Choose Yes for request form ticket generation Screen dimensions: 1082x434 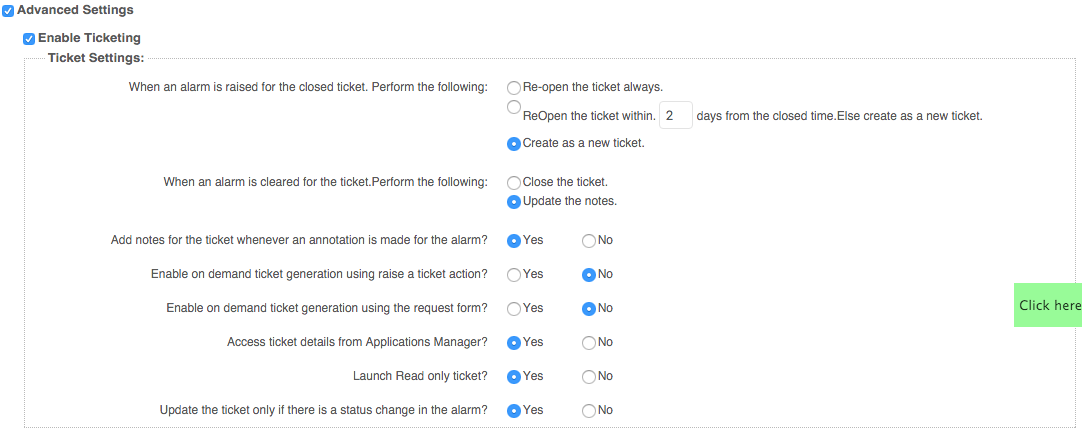(x=514, y=309)
